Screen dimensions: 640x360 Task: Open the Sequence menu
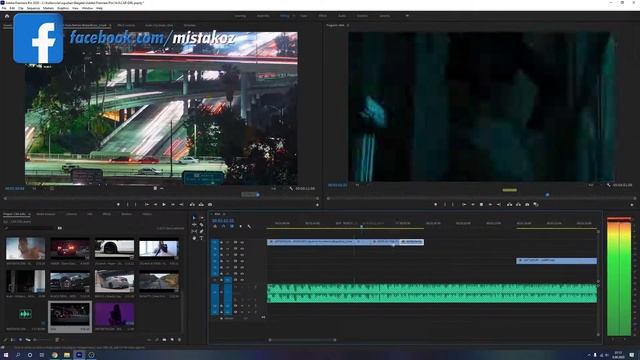[33, 8]
